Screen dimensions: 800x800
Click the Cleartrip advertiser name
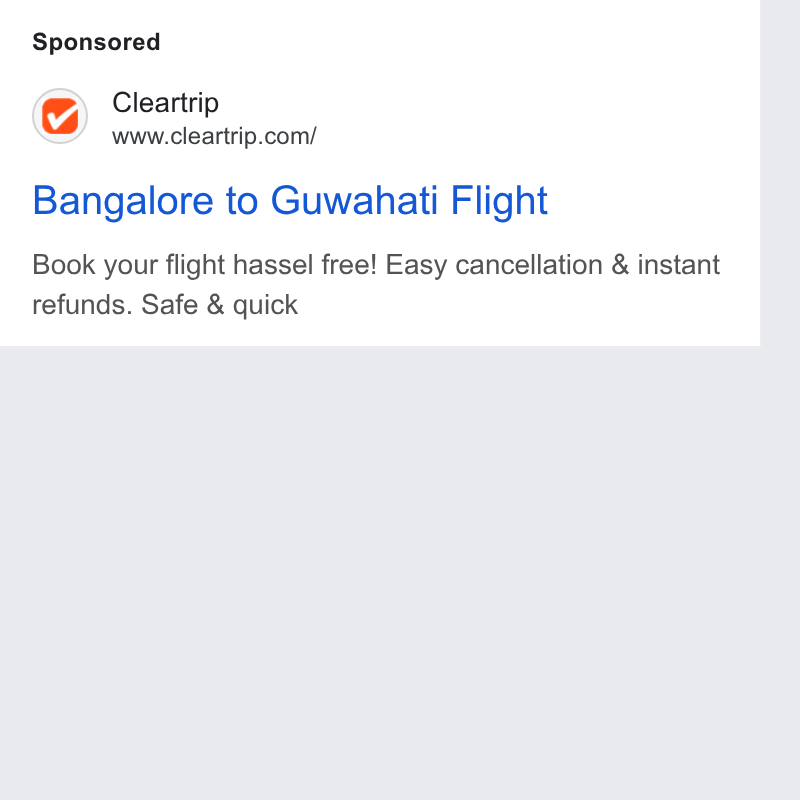165,103
